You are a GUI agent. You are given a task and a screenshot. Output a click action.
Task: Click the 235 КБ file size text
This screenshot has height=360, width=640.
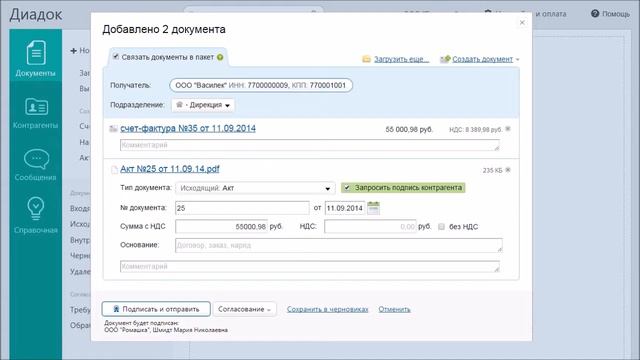pyautogui.click(x=492, y=171)
